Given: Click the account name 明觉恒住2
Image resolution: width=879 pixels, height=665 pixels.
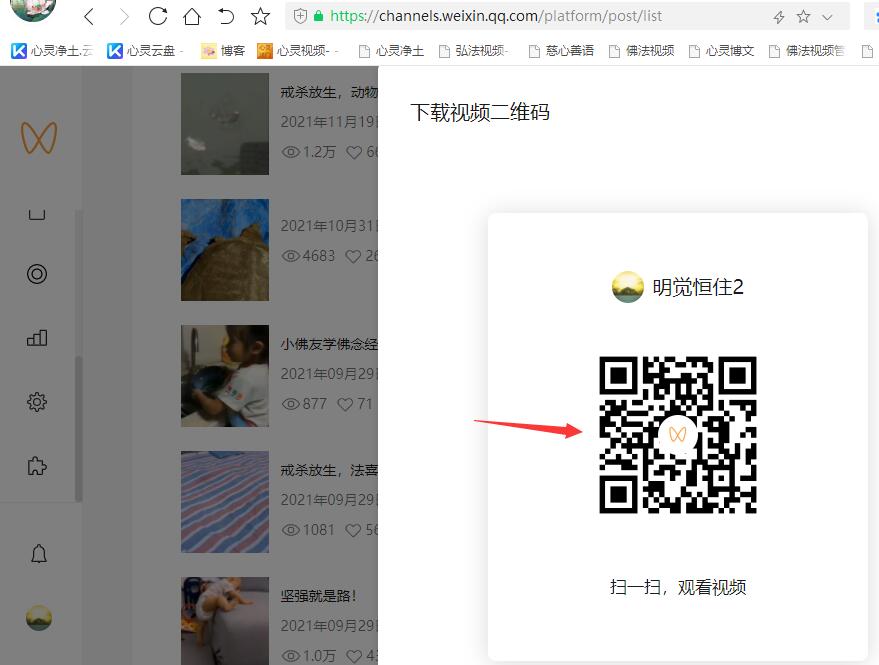Looking at the screenshot, I should [x=698, y=287].
